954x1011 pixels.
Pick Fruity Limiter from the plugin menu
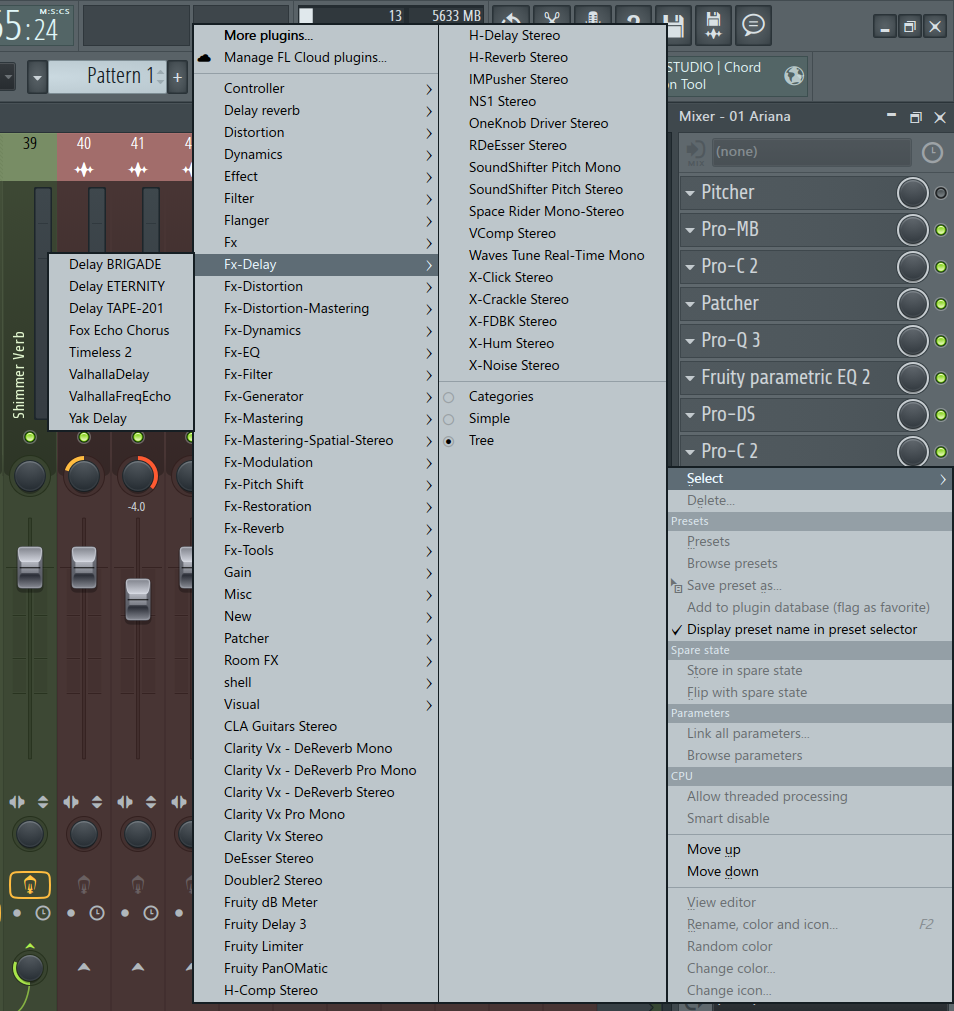[x=264, y=947]
